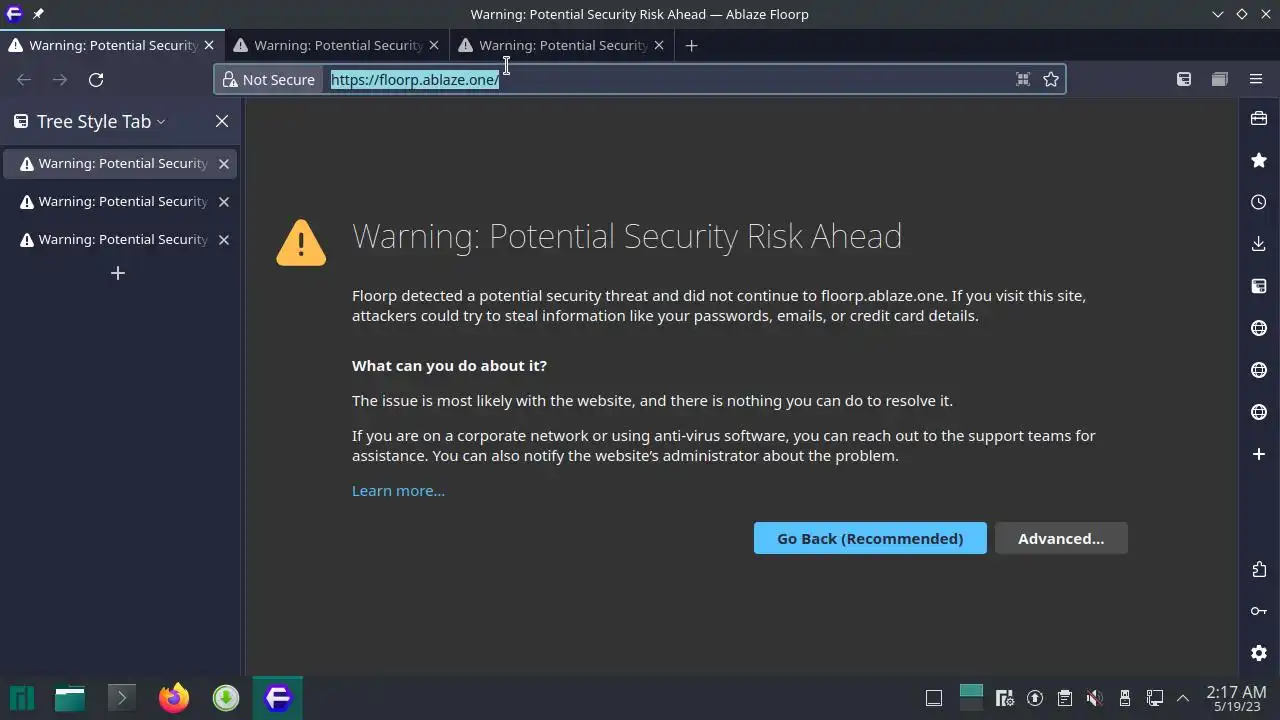
Task: Click the Not Secure lock indicator
Action: (x=269, y=79)
